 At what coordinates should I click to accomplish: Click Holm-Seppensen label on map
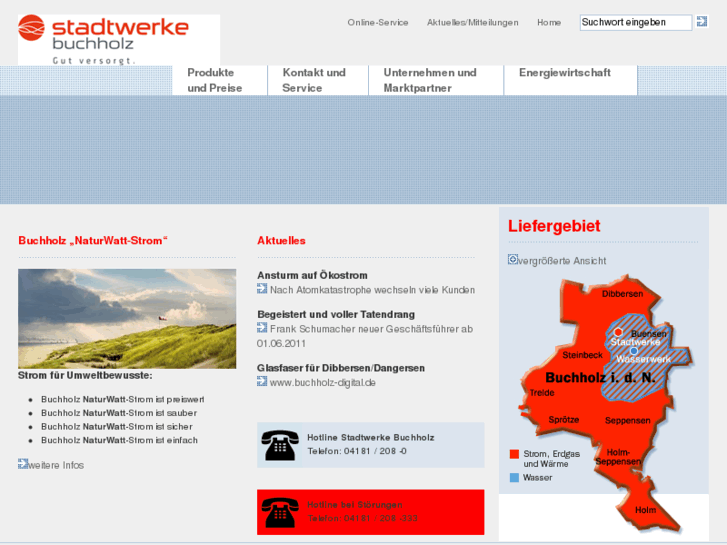click(x=619, y=457)
